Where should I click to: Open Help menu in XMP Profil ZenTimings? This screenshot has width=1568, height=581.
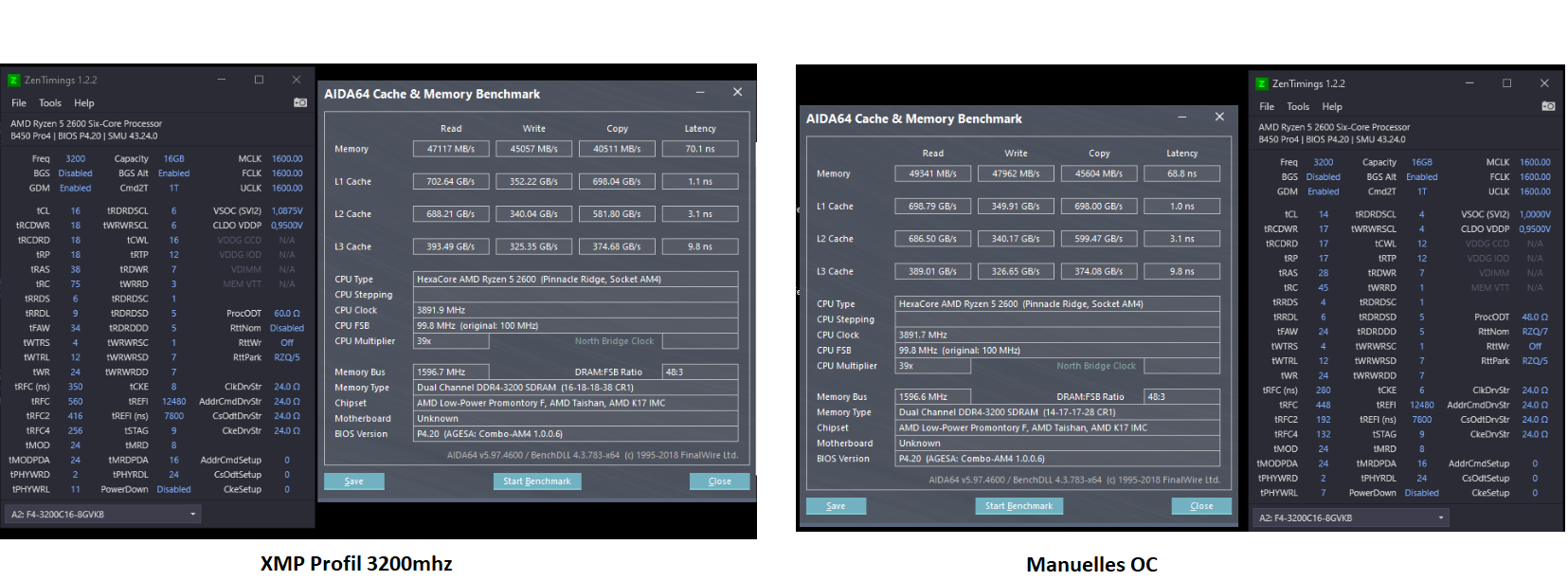[x=84, y=103]
